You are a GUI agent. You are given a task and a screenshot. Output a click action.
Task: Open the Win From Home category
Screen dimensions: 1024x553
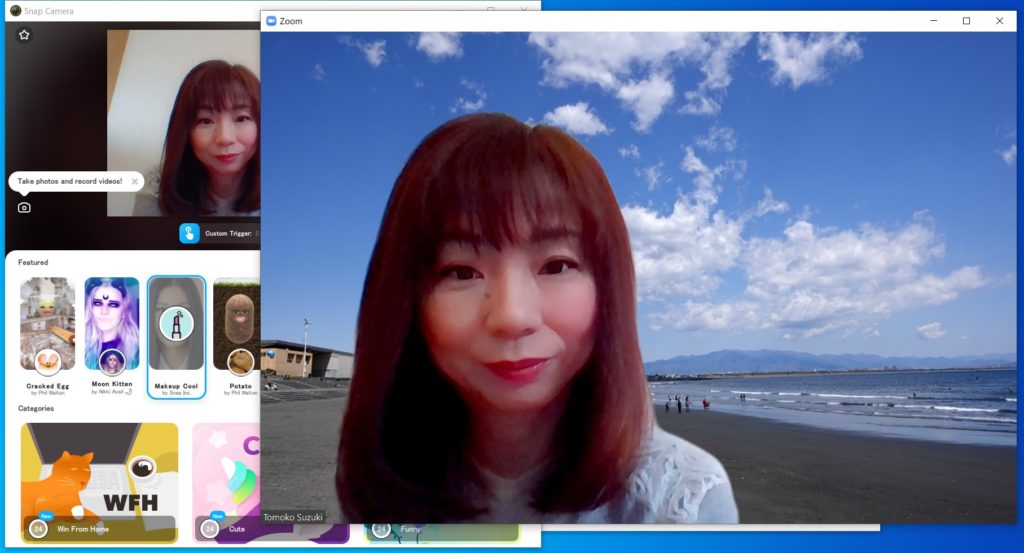point(99,482)
